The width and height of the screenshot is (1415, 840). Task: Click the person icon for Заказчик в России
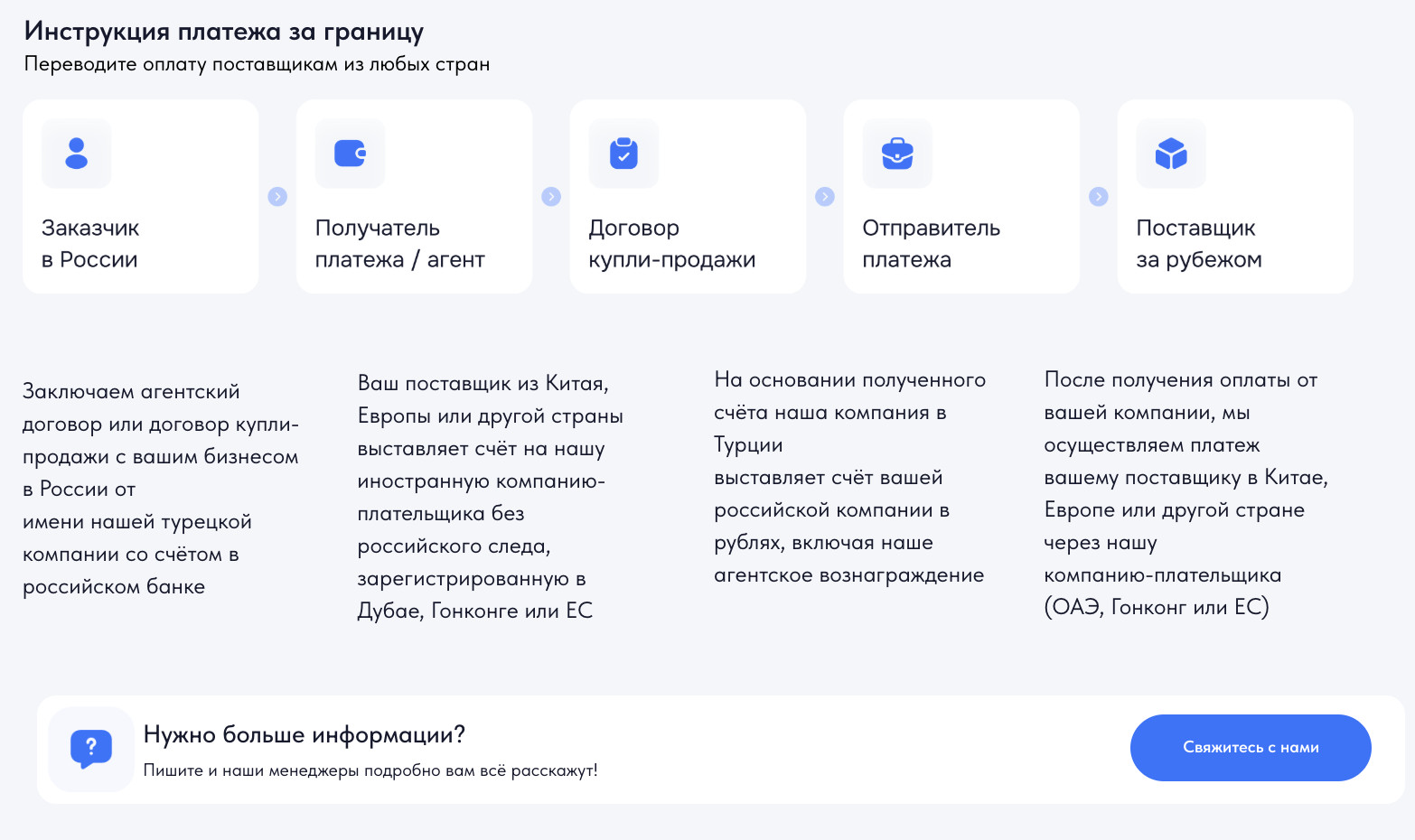pyautogui.click(x=77, y=154)
